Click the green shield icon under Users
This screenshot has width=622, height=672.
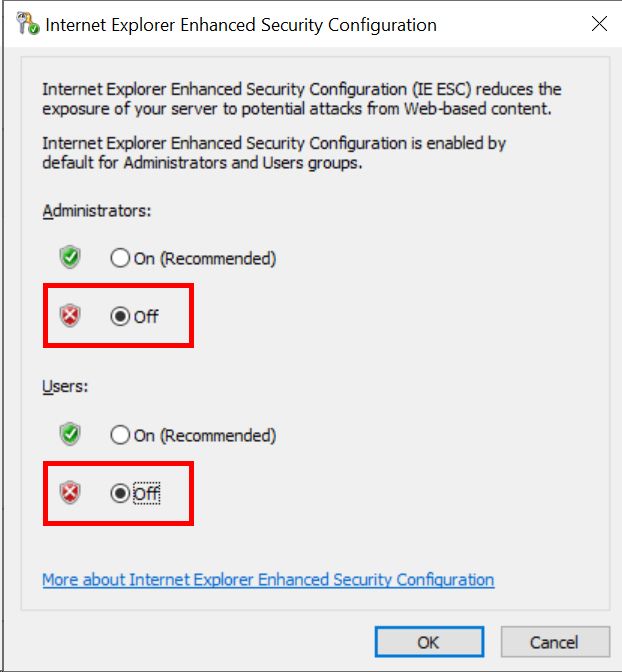point(70,436)
